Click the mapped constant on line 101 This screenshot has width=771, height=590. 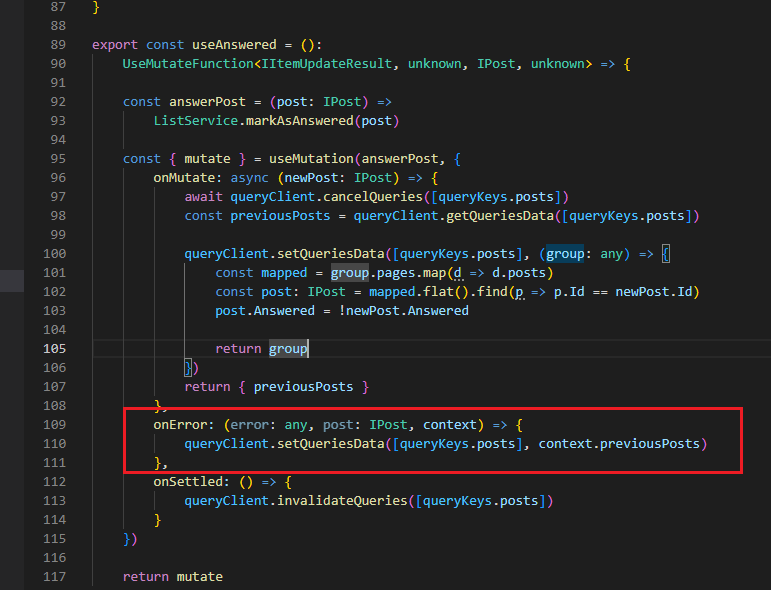coord(284,273)
